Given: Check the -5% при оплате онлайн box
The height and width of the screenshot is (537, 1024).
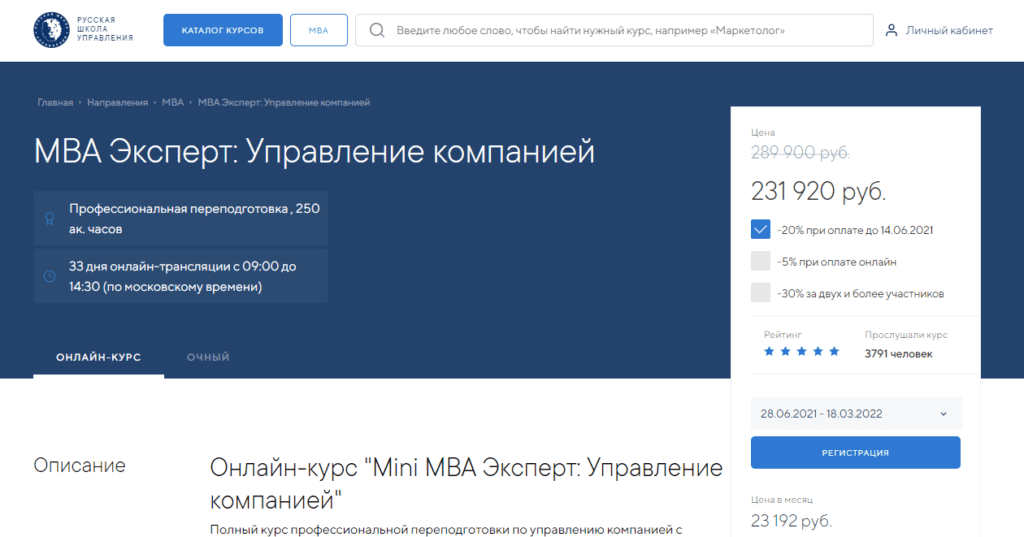Looking at the screenshot, I should point(760,261).
